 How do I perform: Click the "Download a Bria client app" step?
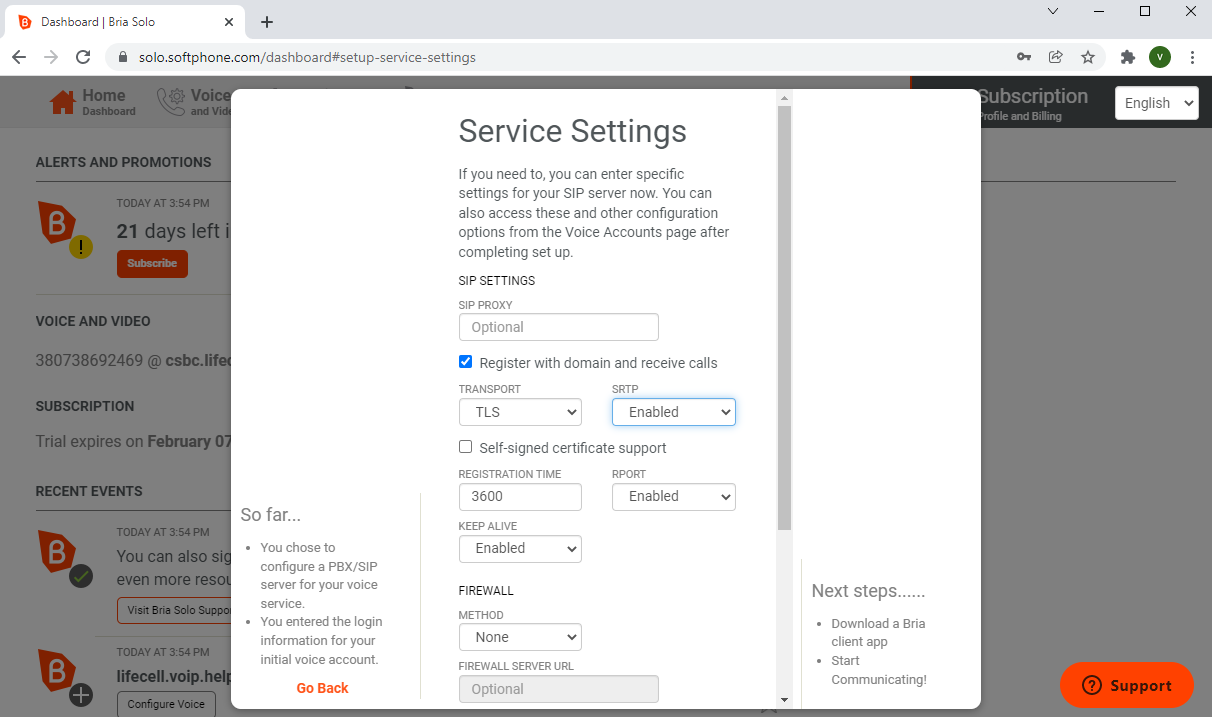pos(879,632)
